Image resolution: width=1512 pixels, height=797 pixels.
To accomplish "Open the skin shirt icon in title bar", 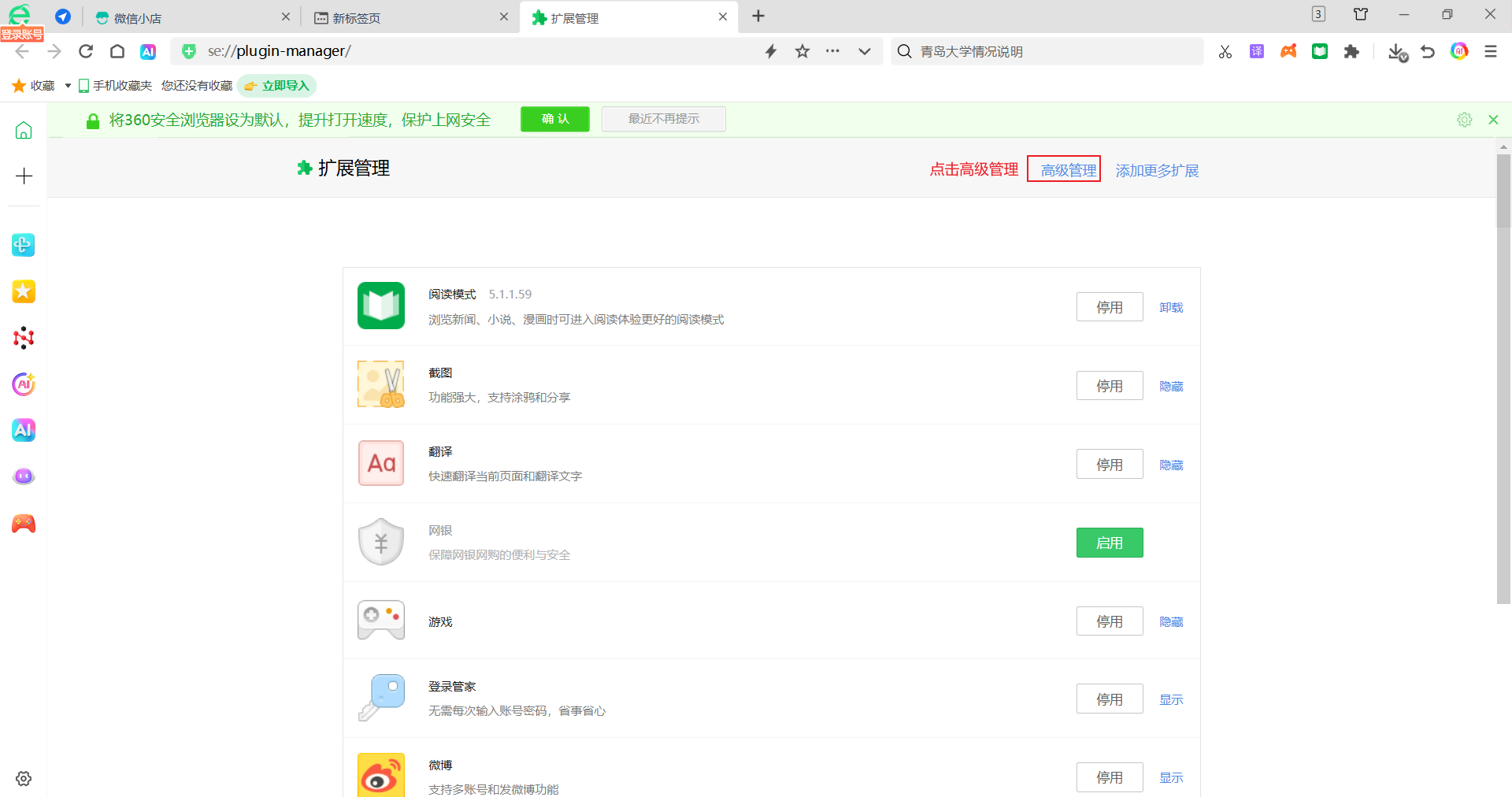I will 1361,14.
